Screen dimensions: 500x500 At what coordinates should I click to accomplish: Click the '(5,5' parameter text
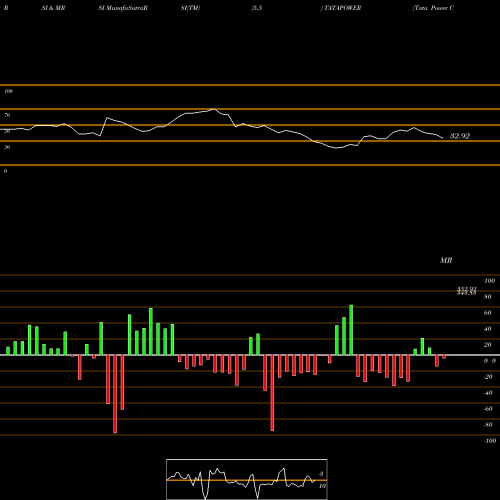pos(257,8)
